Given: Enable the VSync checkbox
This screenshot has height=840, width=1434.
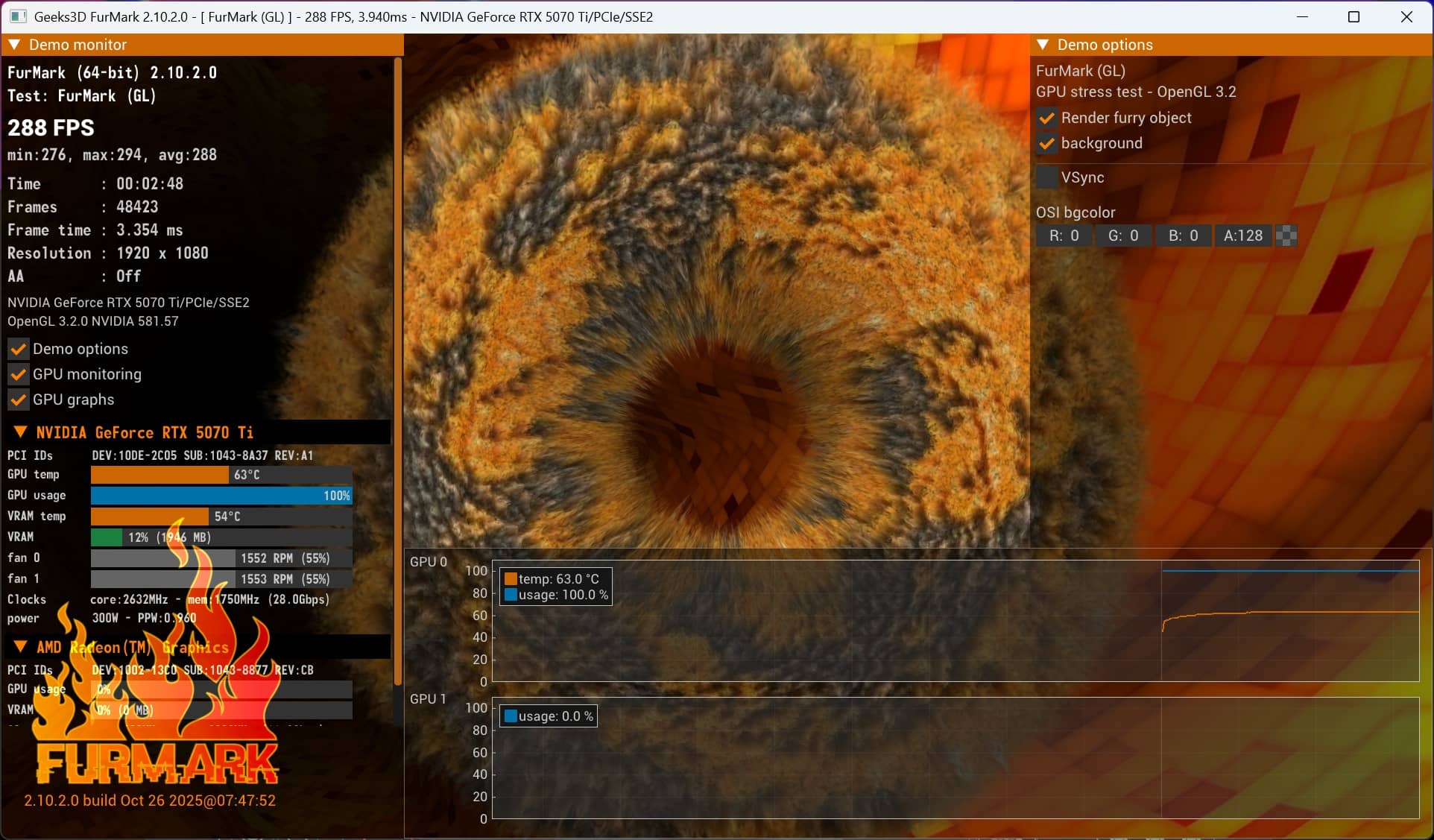Looking at the screenshot, I should (x=1047, y=177).
